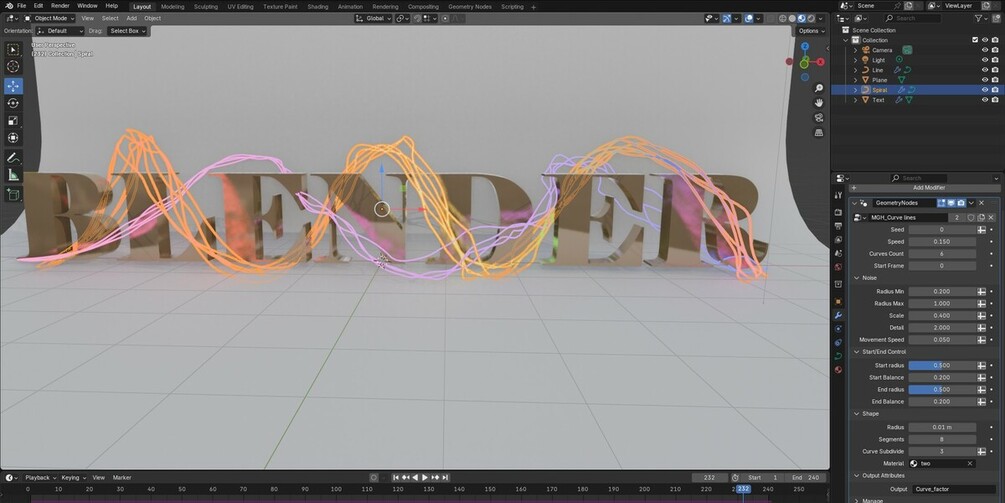Toggle Spiral visibility in viewport
The width and height of the screenshot is (1005, 503).
(985, 90)
